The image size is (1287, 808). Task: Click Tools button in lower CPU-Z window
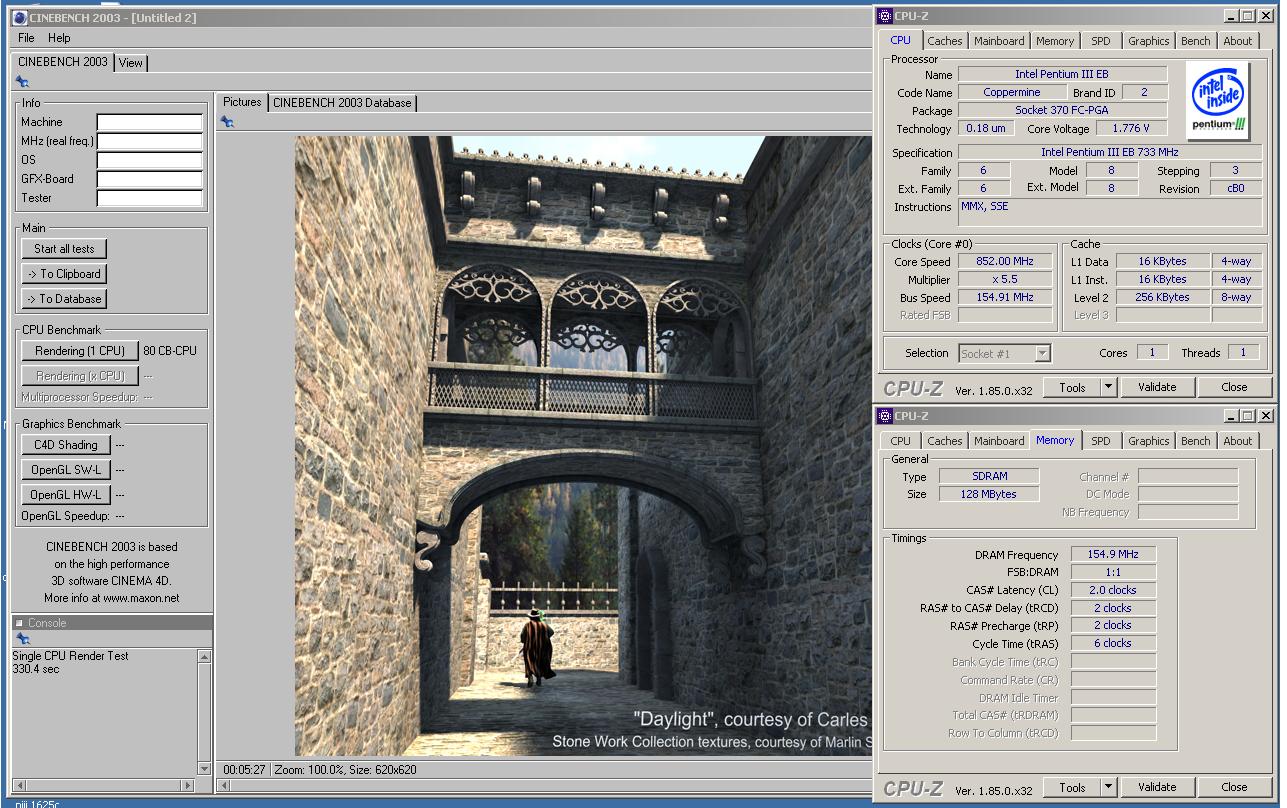tap(1072, 787)
